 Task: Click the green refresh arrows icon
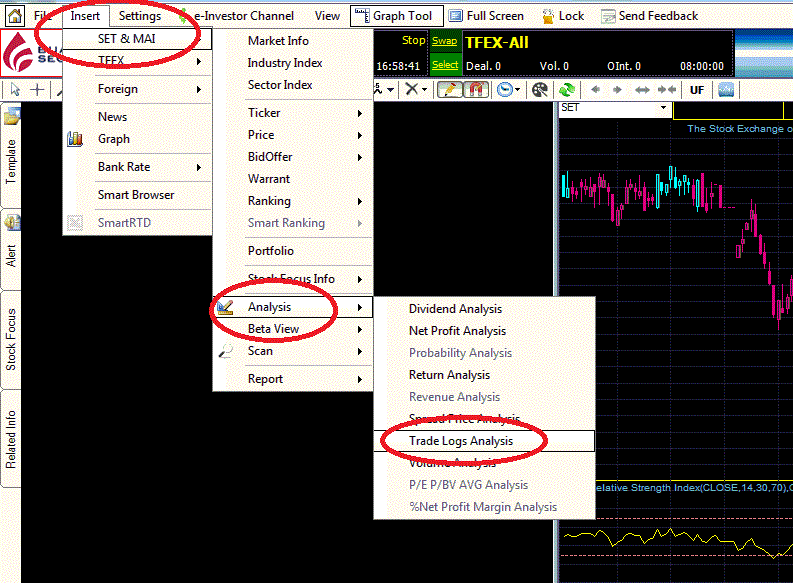(x=567, y=90)
